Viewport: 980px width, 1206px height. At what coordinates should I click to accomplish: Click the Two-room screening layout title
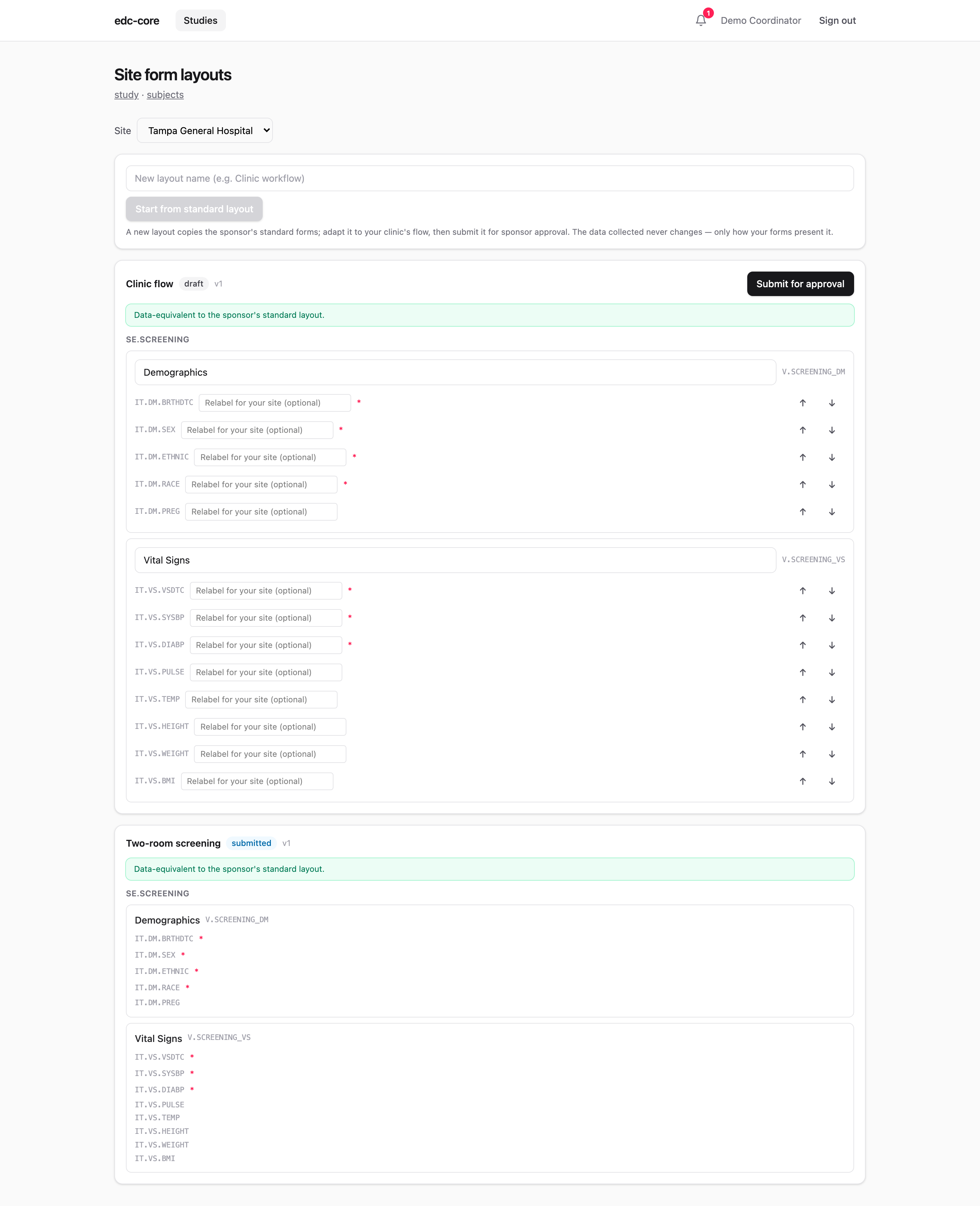tap(173, 843)
